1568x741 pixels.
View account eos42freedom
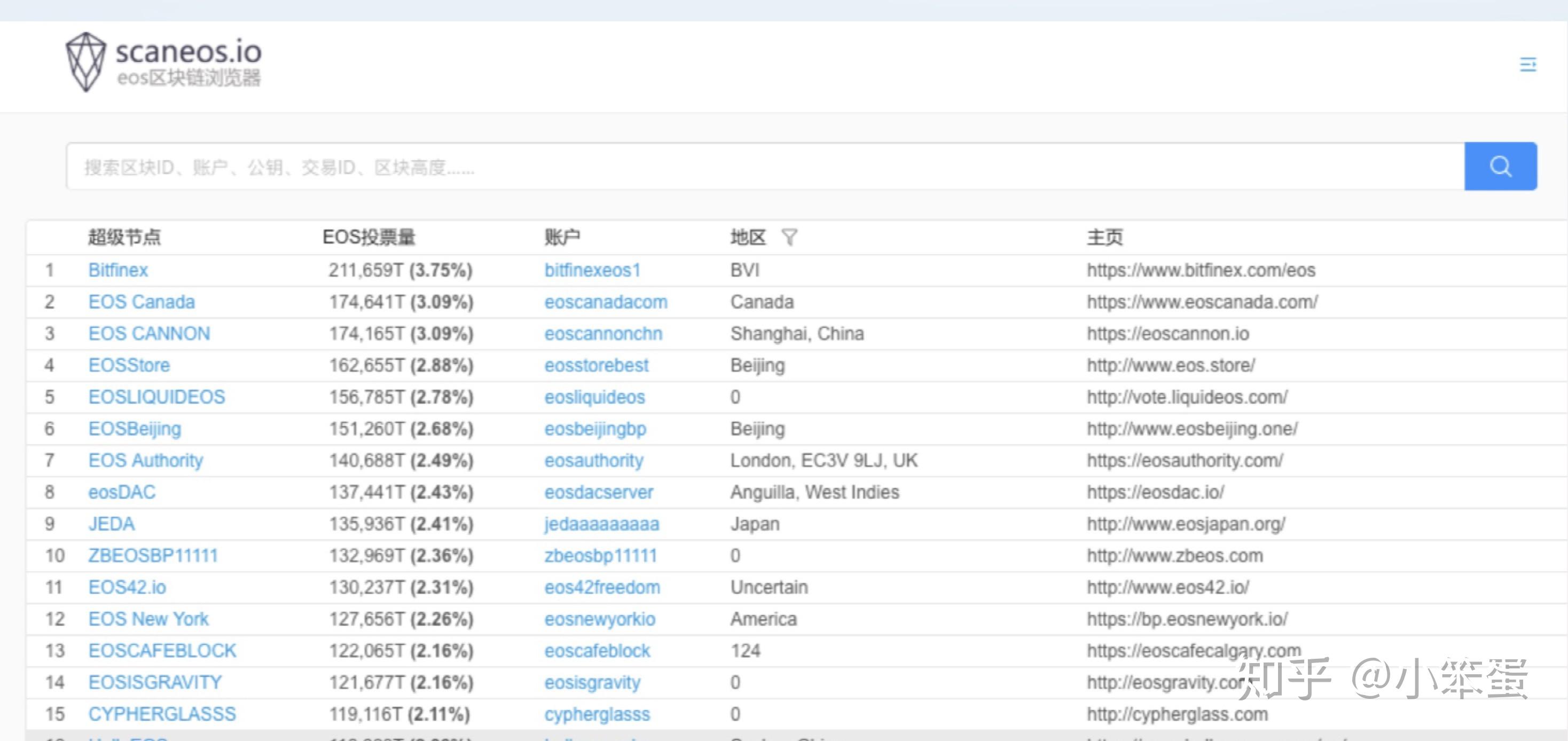coord(602,587)
